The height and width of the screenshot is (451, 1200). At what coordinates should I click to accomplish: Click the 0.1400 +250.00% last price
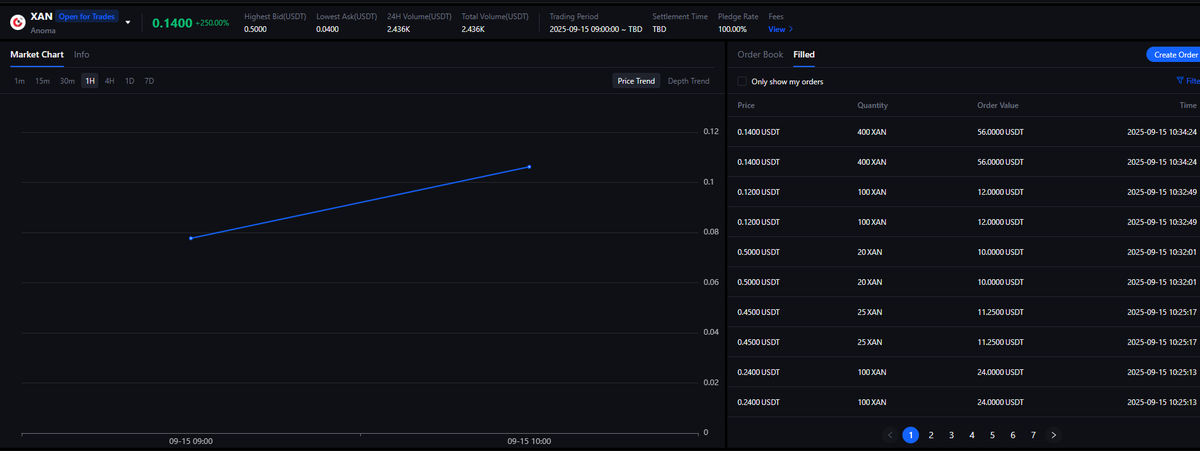[x=190, y=22]
